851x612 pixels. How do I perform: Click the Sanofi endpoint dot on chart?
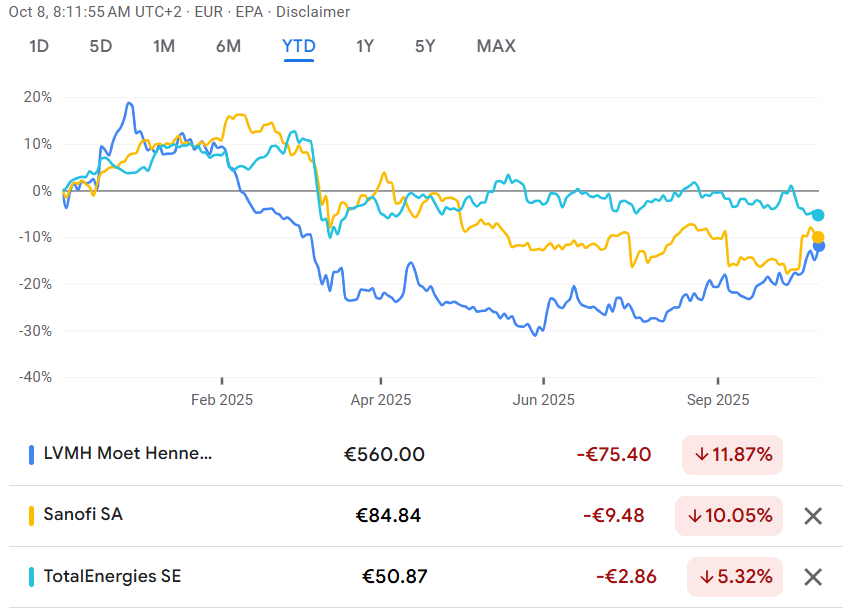pyautogui.click(x=818, y=237)
